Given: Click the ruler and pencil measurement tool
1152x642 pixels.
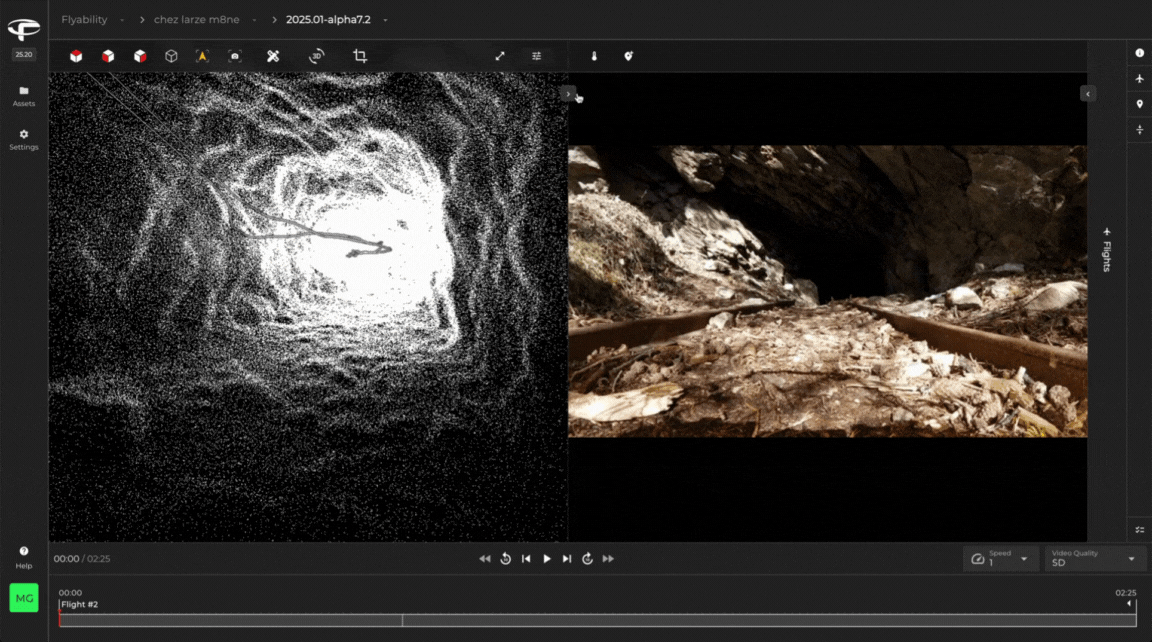Looking at the screenshot, I should click(x=273, y=56).
